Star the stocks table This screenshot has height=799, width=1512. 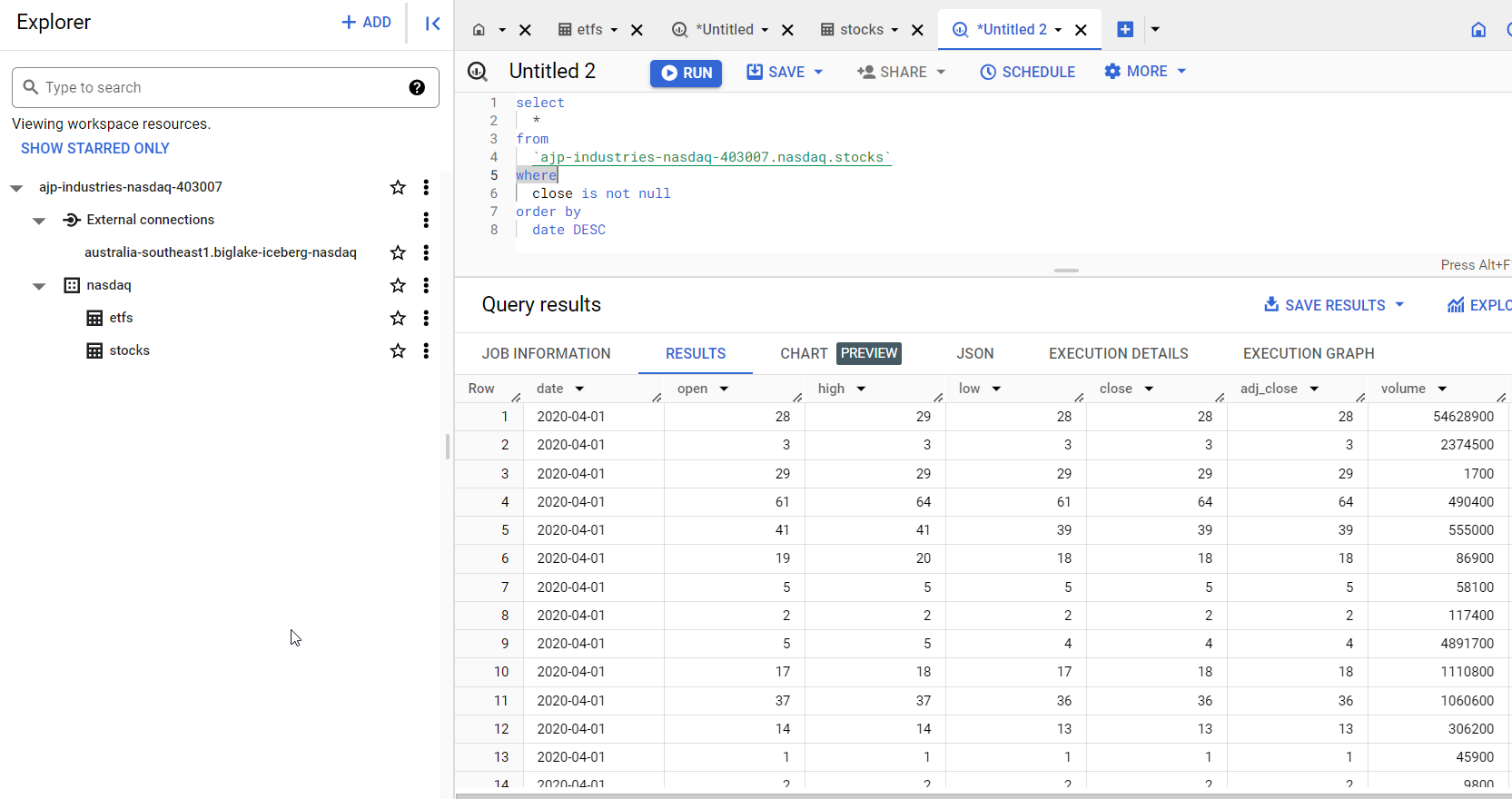[x=398, y=350]
